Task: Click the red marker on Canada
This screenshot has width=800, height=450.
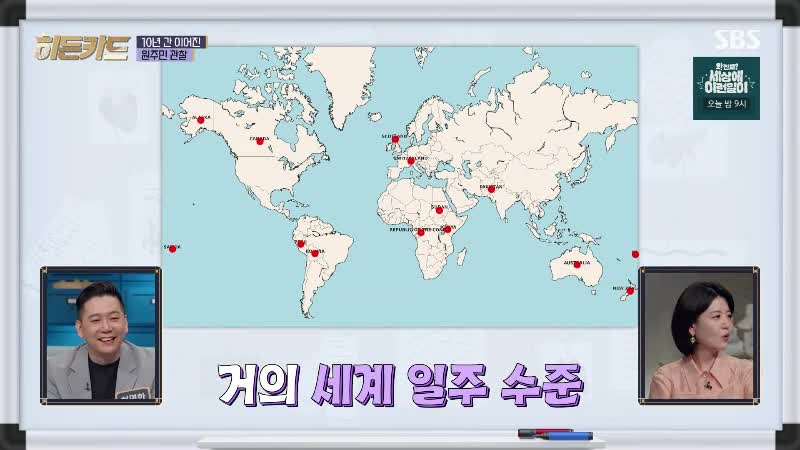Action: point(260,141)
